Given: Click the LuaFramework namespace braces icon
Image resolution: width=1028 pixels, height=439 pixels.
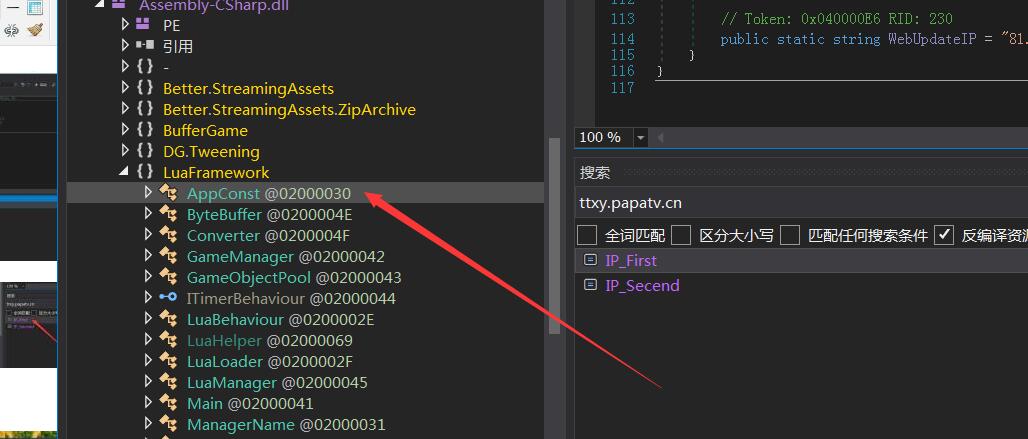Looking at the screenshot, I should (145, 173).
